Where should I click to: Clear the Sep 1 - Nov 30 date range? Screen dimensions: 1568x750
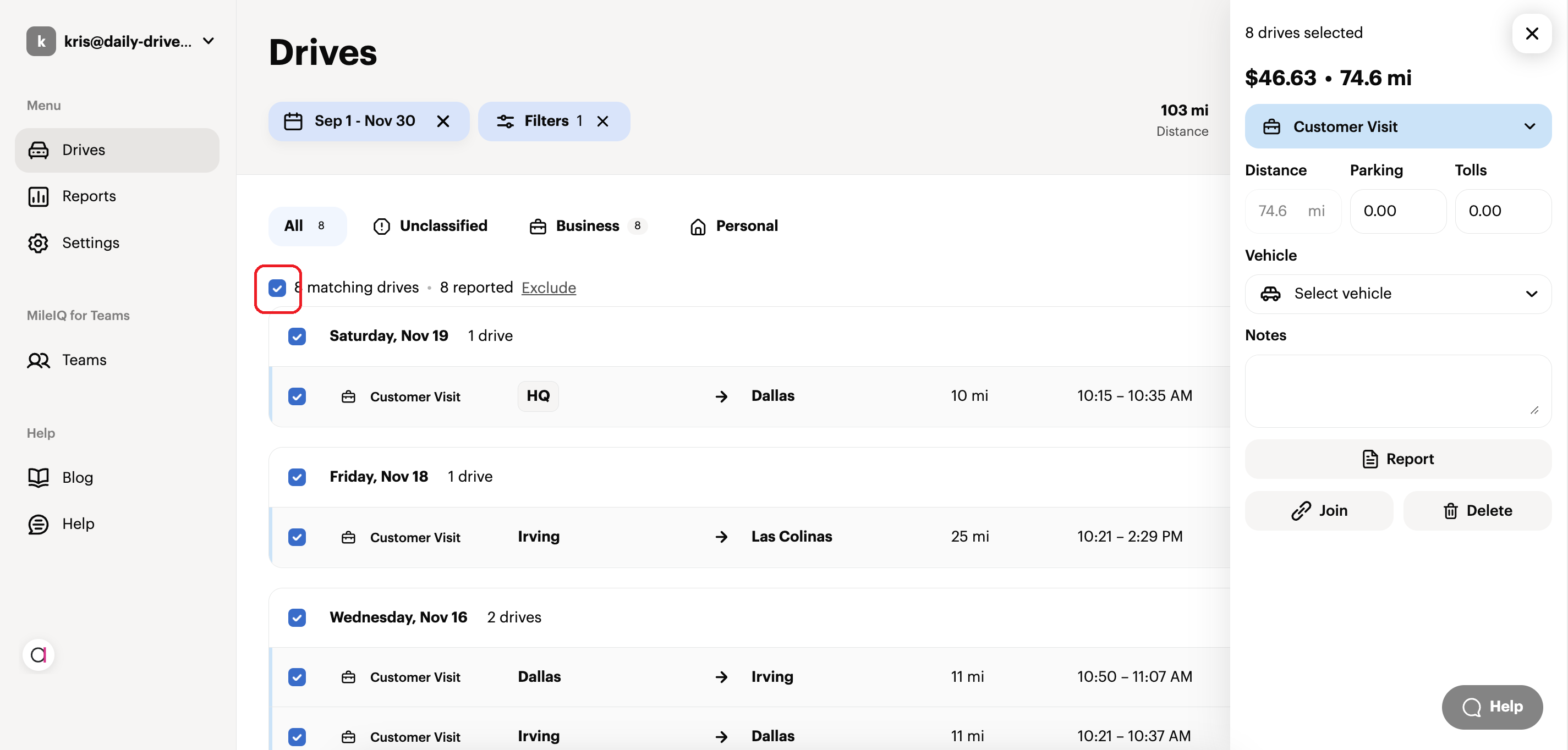click(443, 121)
